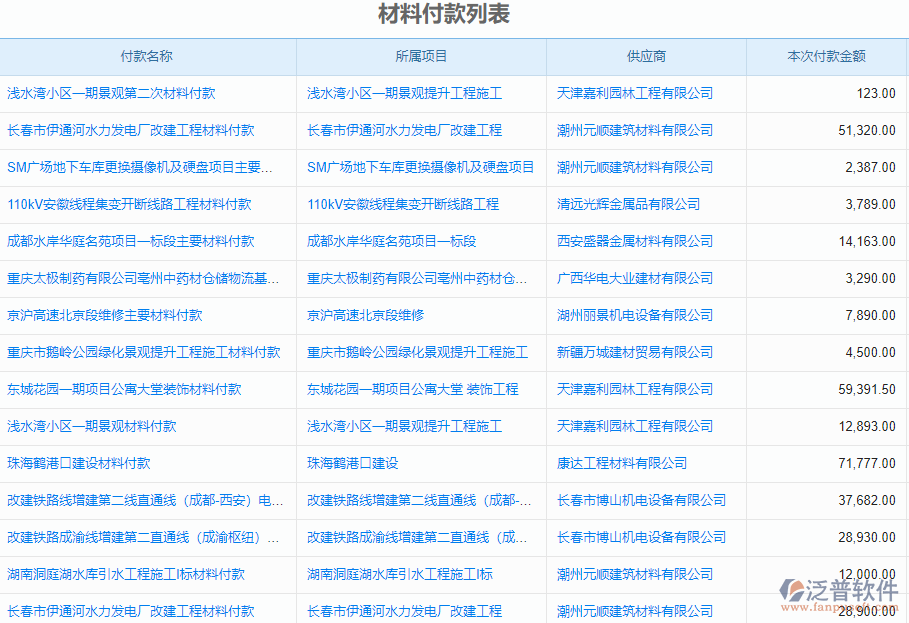Viewport: 909px width, 623px height.
Task: View supplier 康达工程材料有限公司
Action: pyautogui.click(x=620, y=463)
